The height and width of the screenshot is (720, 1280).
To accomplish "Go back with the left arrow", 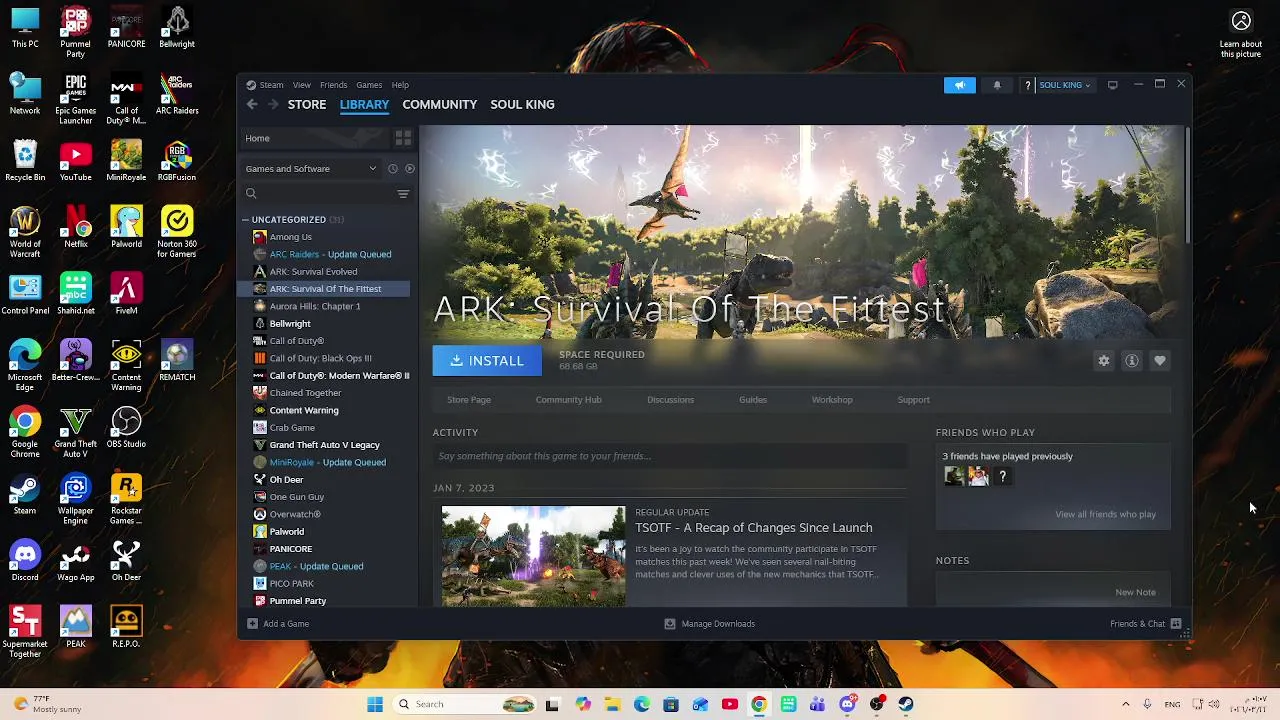I will [252, 104].
